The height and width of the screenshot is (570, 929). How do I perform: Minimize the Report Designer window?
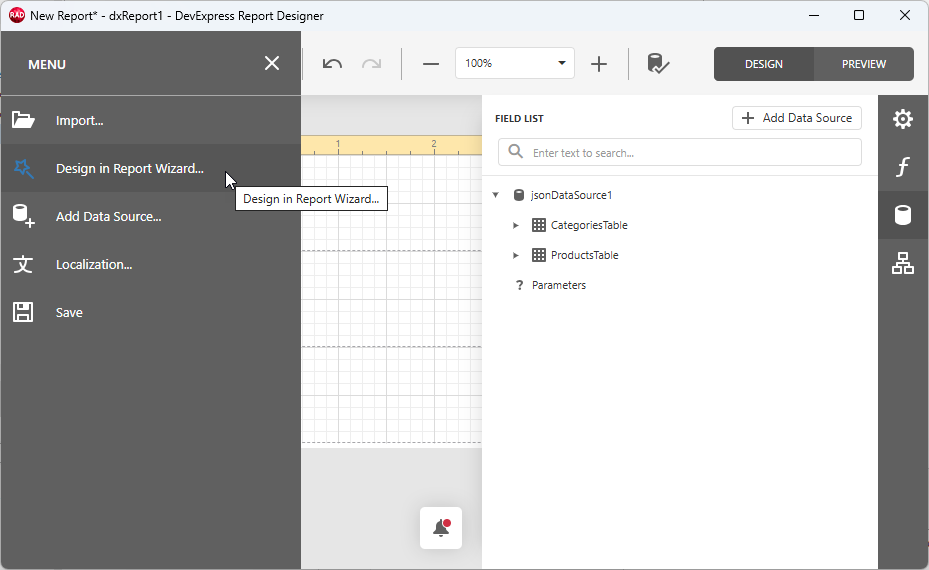point(814,15)
